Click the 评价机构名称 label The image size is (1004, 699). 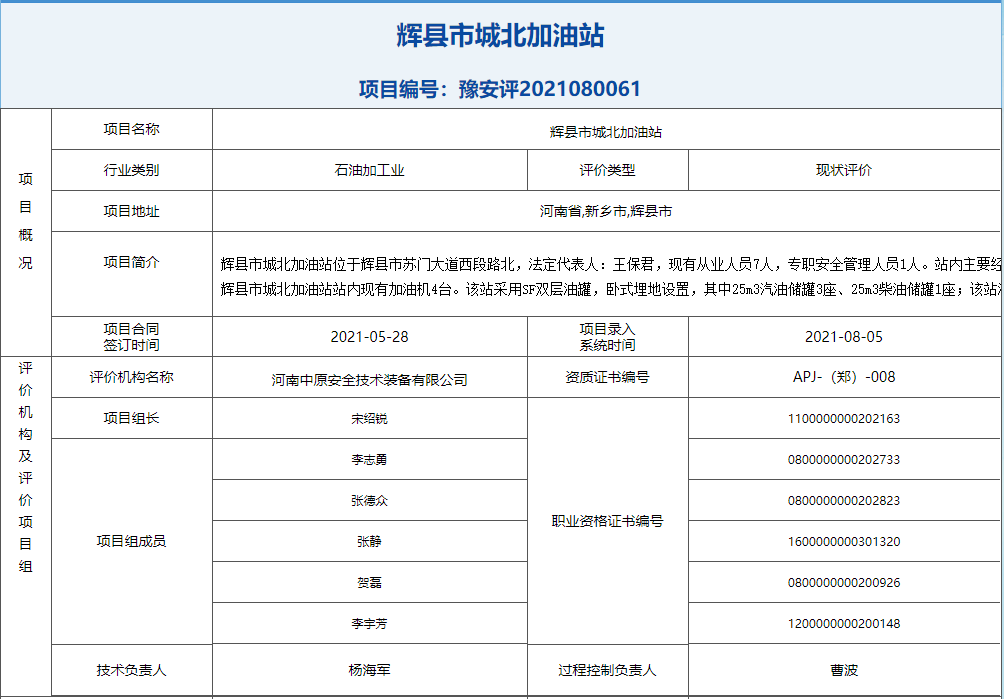click(131, 377)
